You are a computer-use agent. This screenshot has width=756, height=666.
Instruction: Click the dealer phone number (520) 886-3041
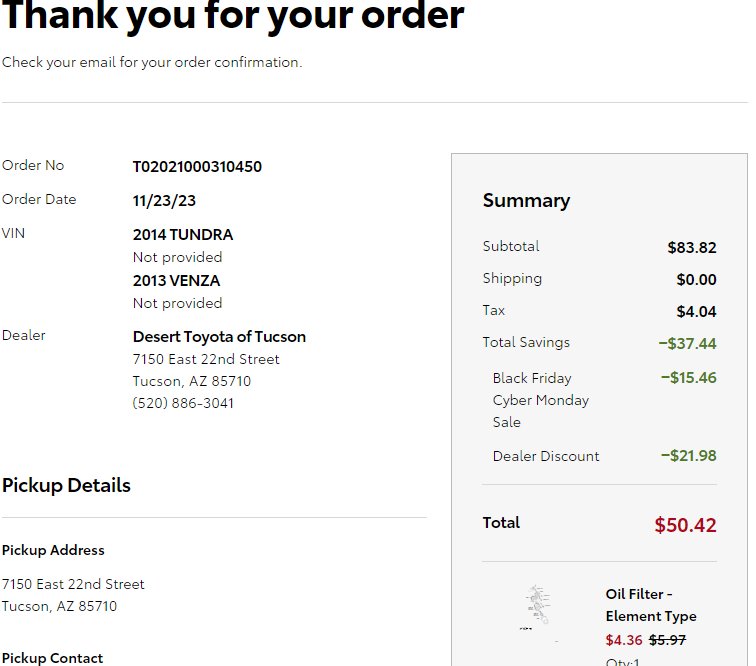[183, 403]
